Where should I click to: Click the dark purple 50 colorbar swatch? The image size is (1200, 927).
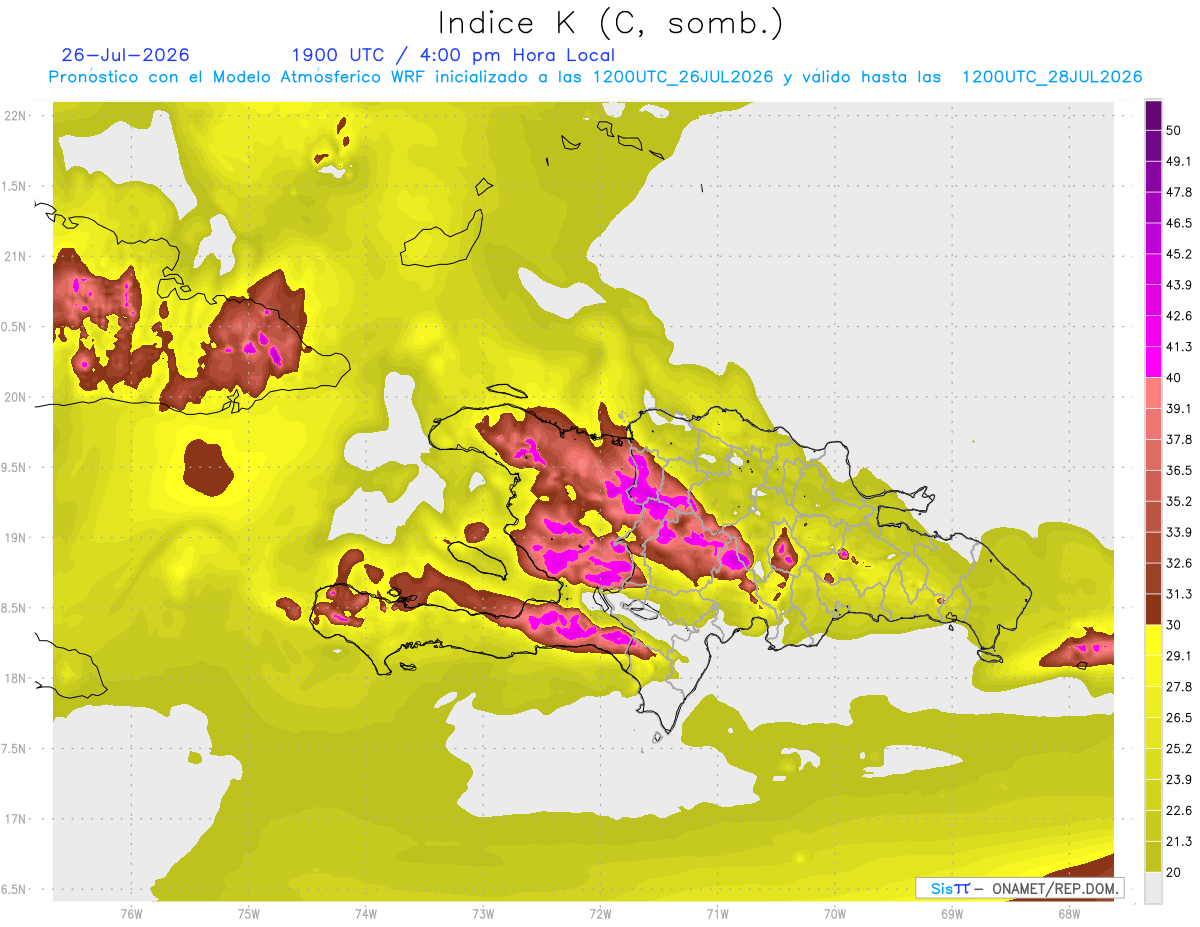pos(1153,116)
